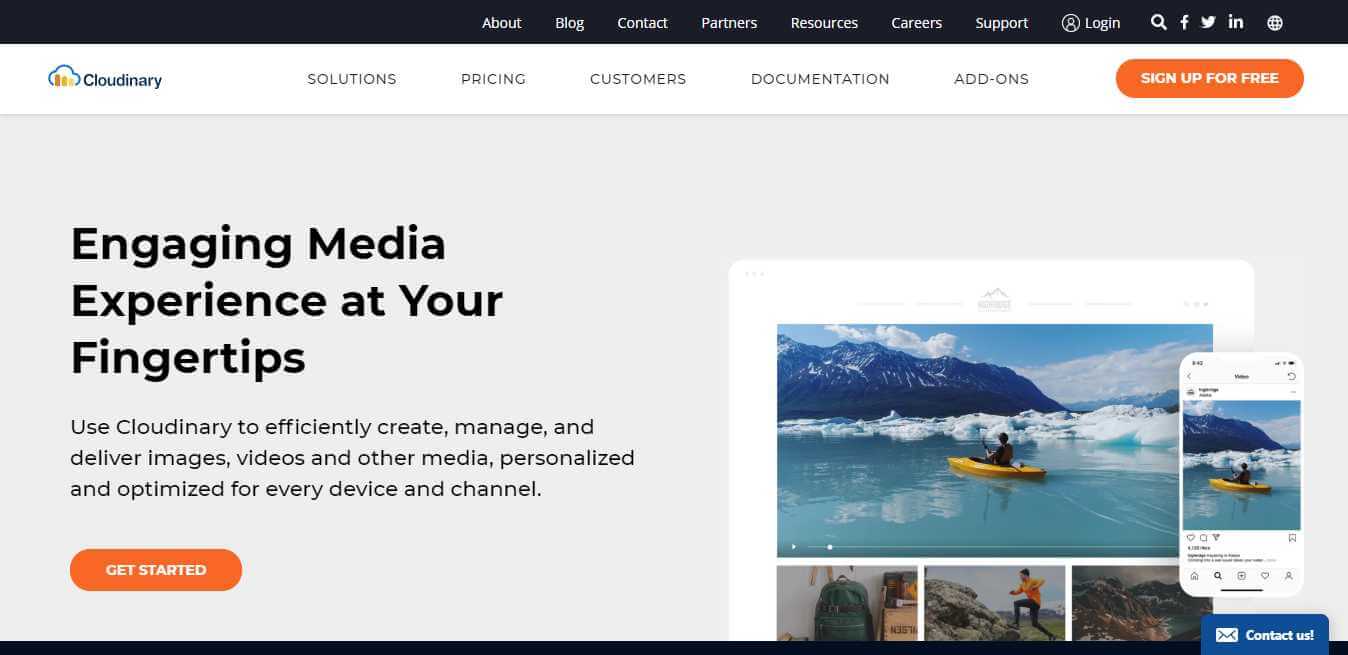
Task: Click the kayak image in phone mockup
Action: 1241,465
